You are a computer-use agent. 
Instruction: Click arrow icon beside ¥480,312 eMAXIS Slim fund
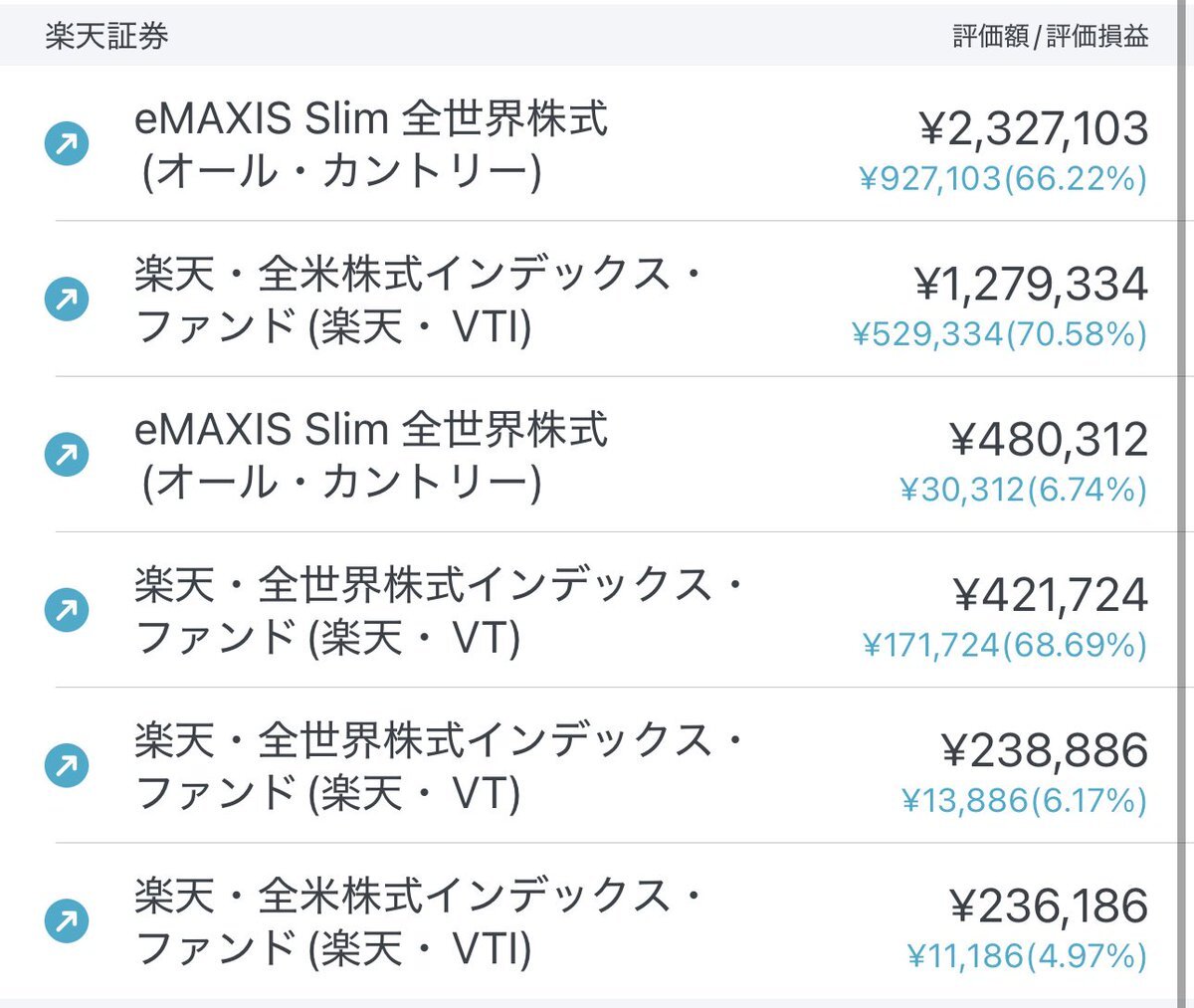click(67, 456)
